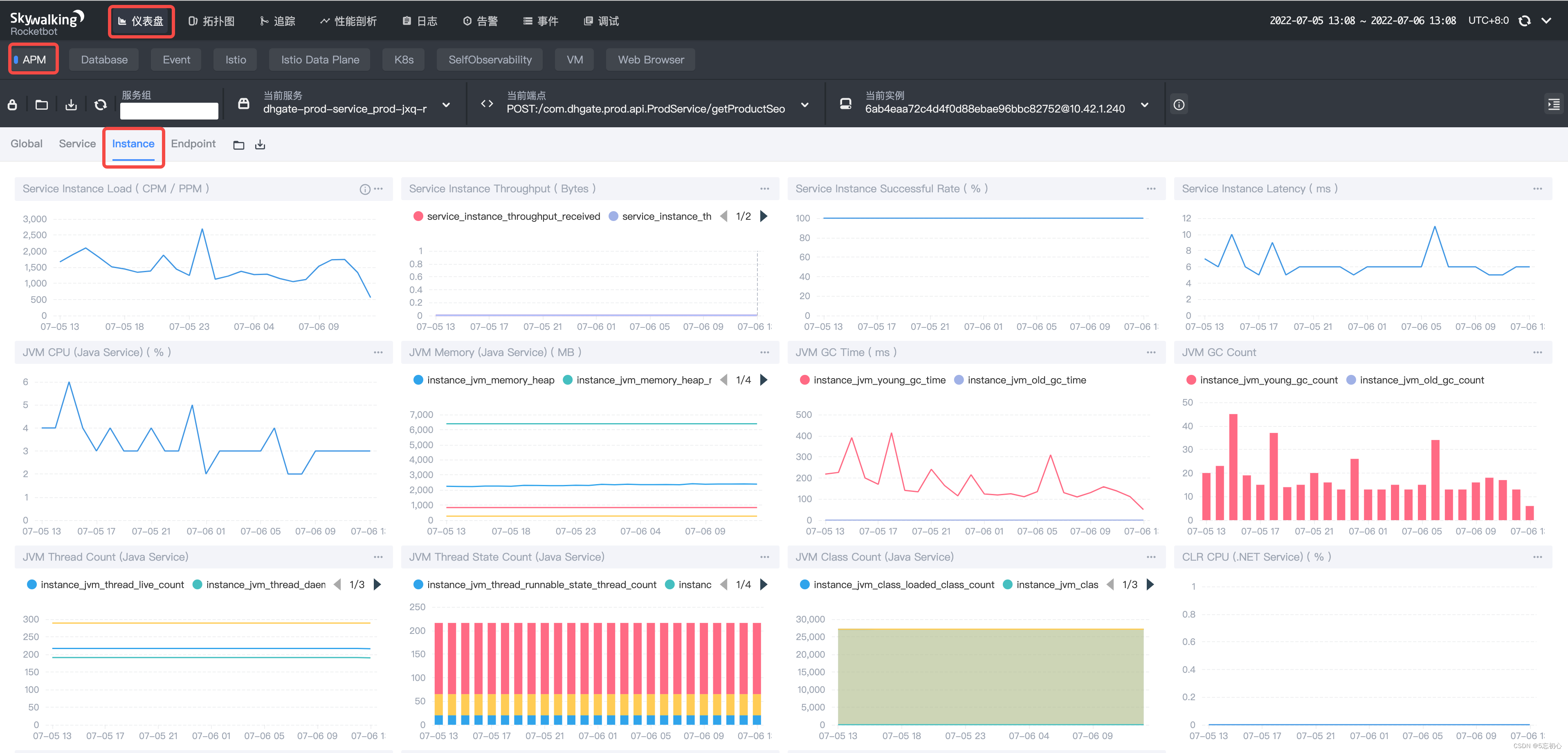Open the 拓扑图 topology menu
Viewport: 1568px width, 753px height.
pyautogui.click(x=211, y=21)
